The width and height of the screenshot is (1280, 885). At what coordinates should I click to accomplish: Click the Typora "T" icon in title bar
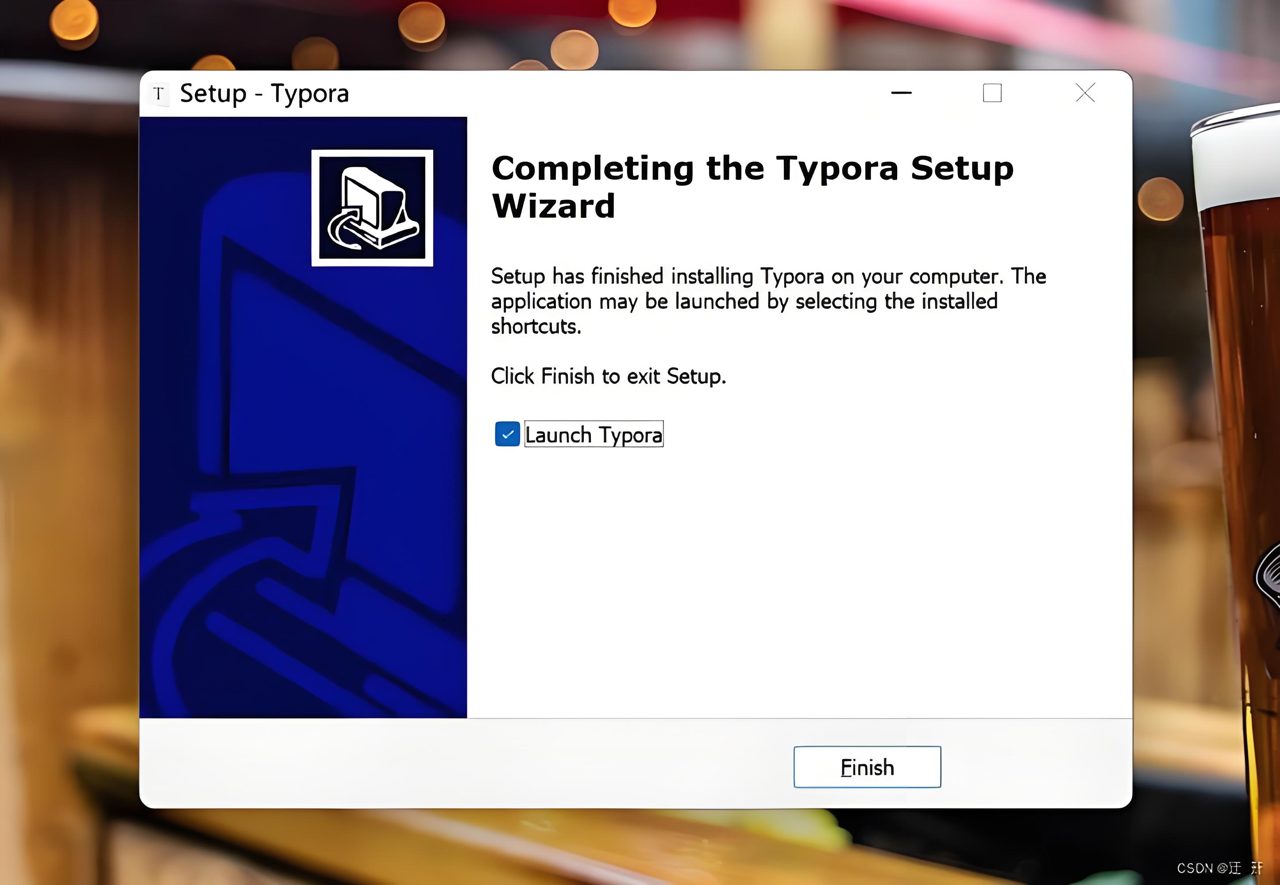pyautogui.click(x=158, y=94)
